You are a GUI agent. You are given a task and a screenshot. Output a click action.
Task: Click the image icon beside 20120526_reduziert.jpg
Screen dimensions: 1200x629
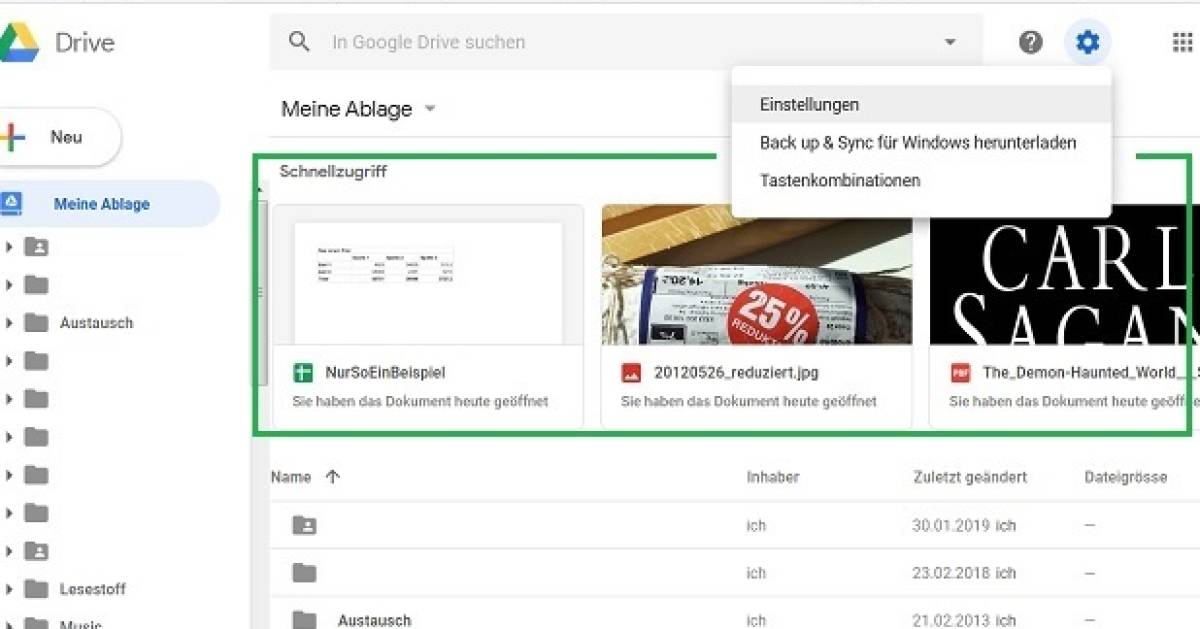pyautogui.click(x=634, y=372)
